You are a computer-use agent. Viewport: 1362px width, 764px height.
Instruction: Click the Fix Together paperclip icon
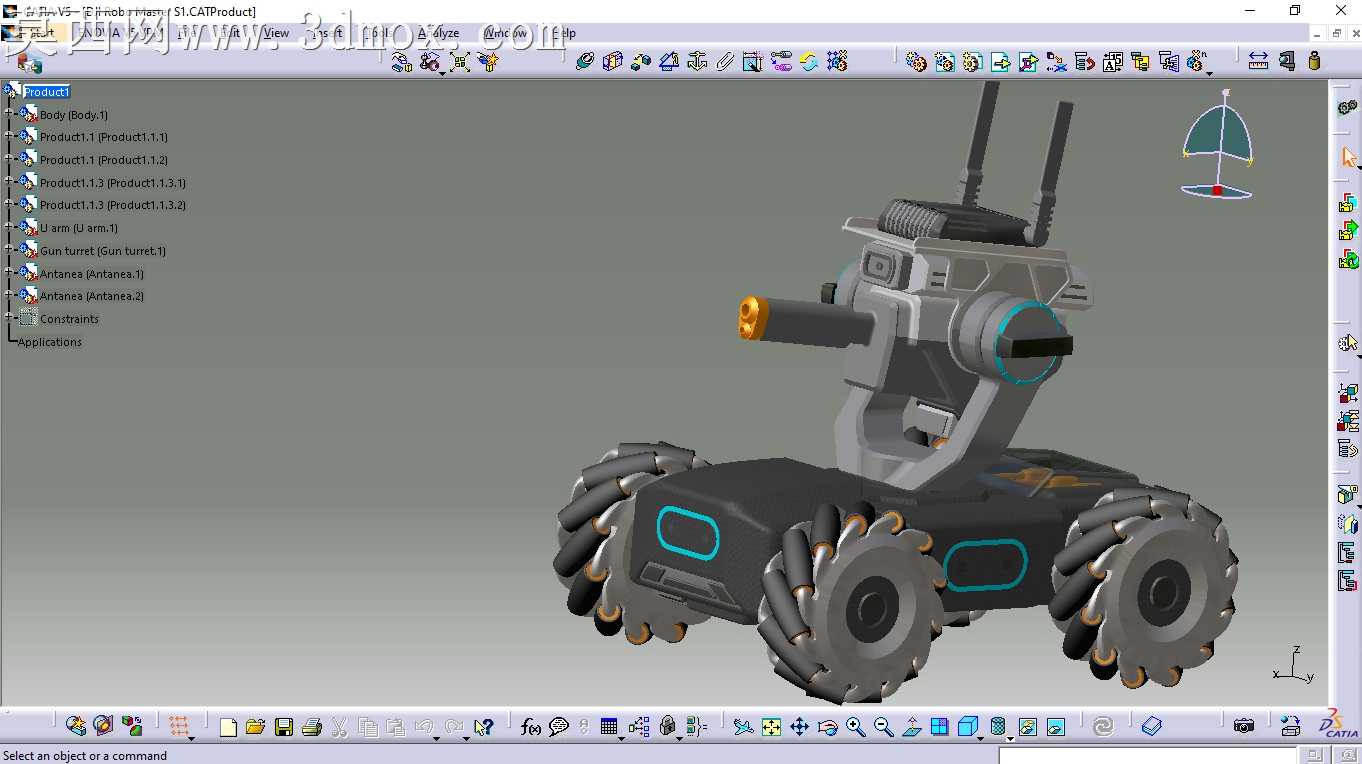coord(725,62)
